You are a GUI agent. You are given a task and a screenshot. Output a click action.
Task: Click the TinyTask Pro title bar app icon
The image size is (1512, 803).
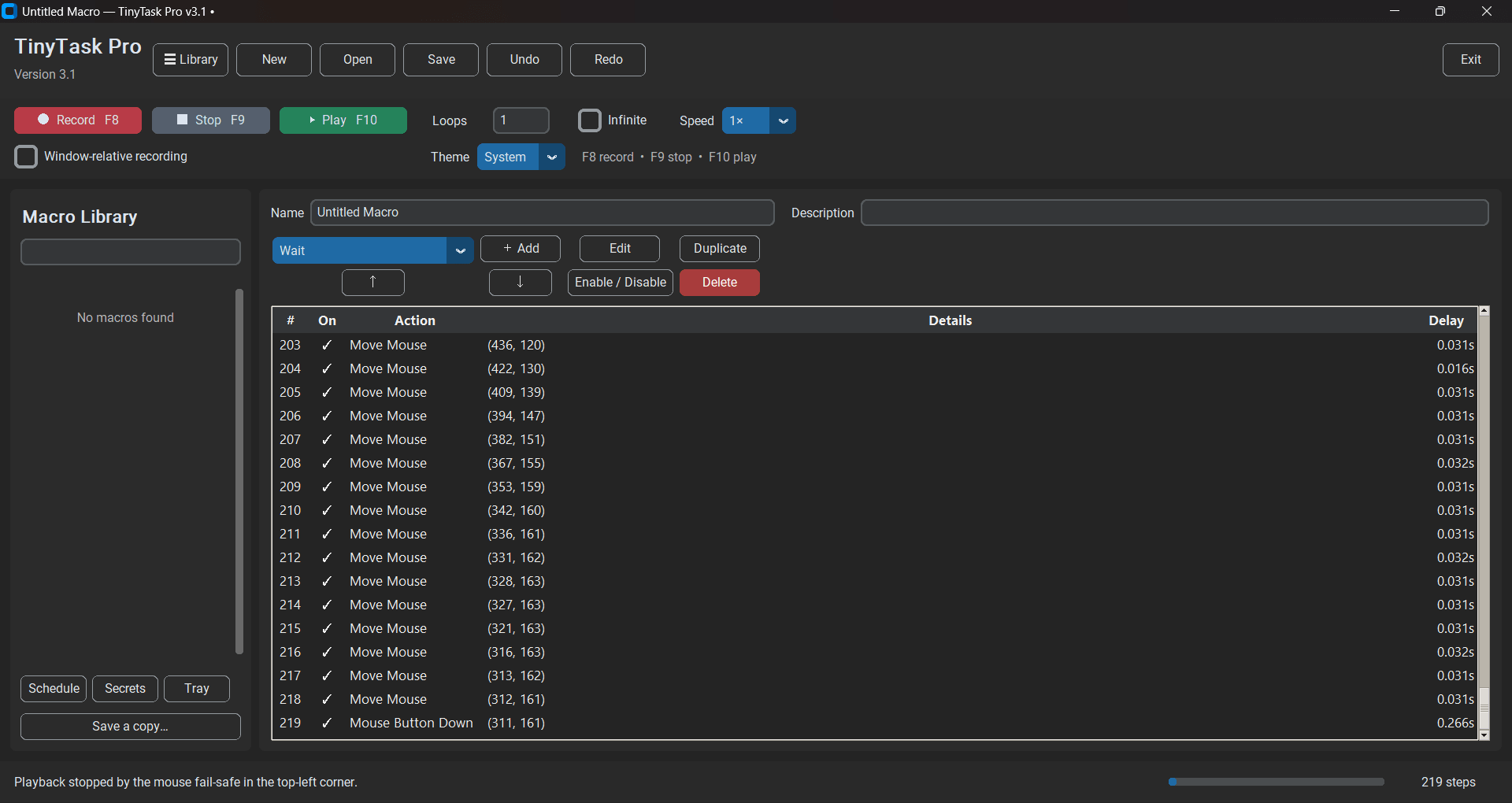point(9,11)
